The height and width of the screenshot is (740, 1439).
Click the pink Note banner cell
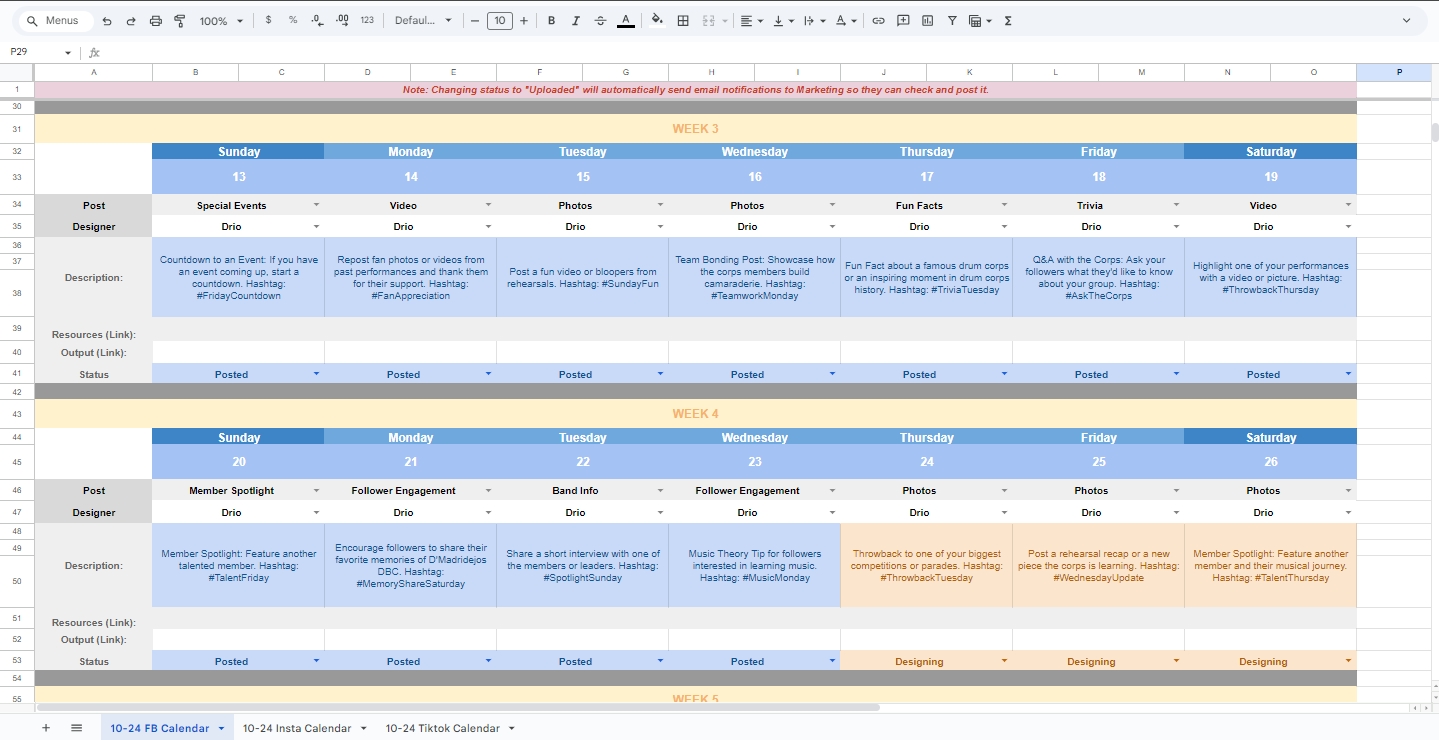tap(695, 90)
